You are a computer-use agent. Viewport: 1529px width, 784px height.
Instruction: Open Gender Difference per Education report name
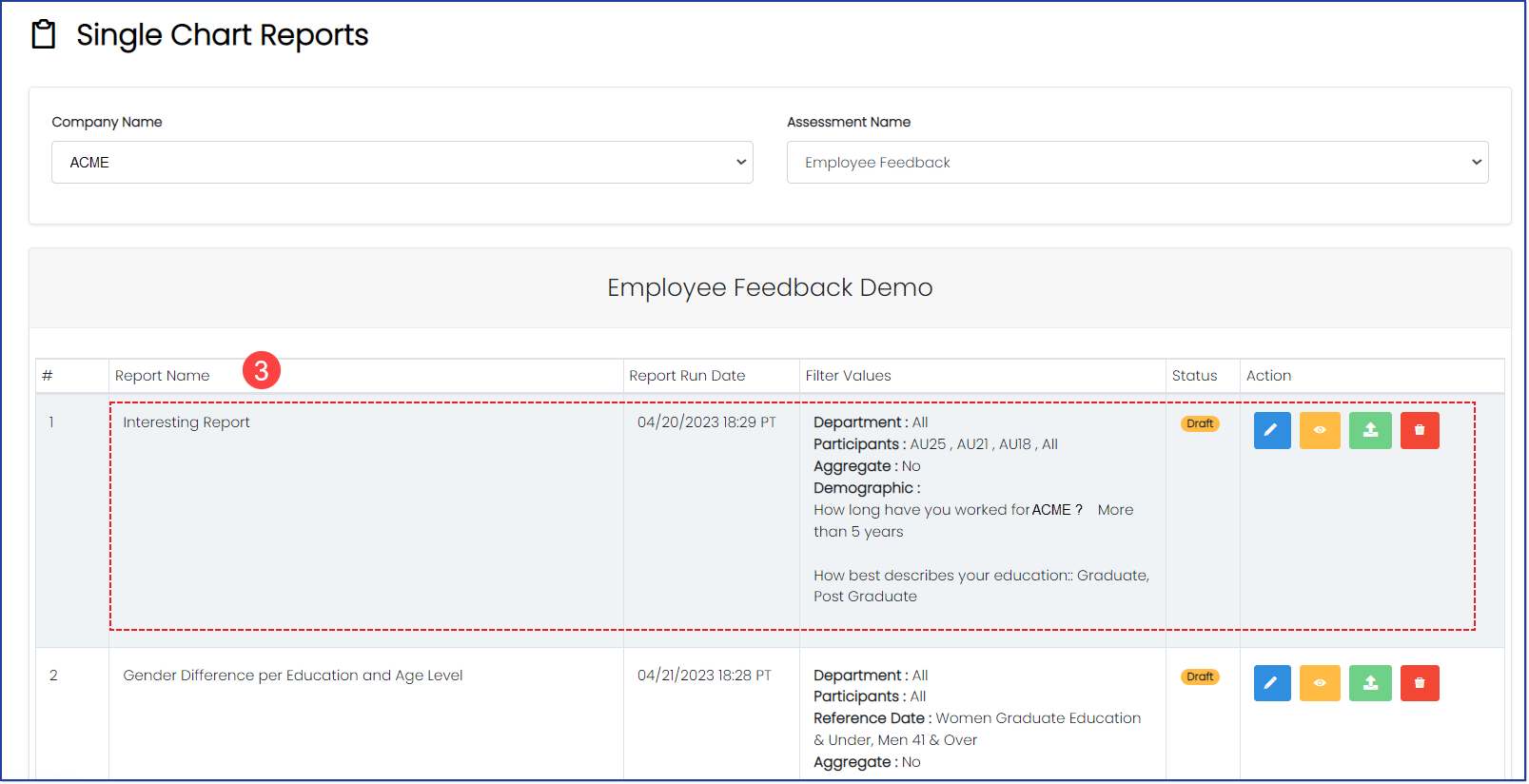point(293,676)
